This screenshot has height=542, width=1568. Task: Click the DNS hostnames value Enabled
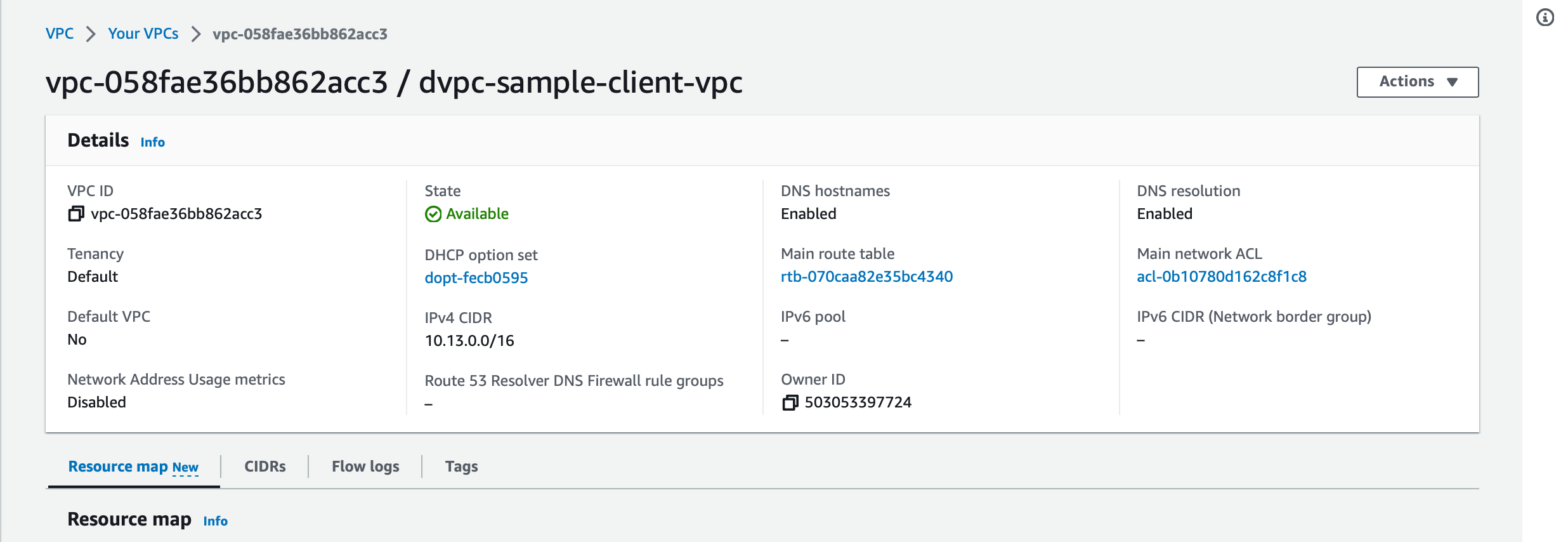pyautogui.click(x=809, y=214)
